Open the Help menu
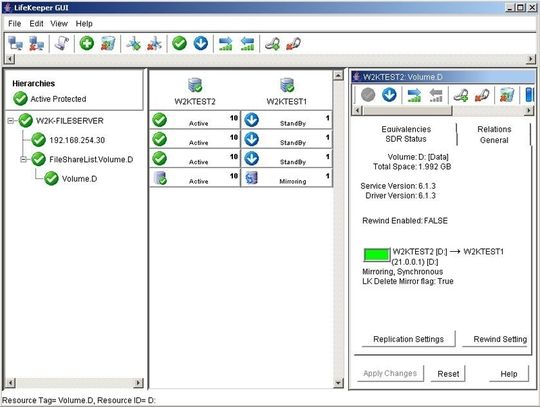The height and width of the screenshot is (407, 540). pos(84,24)
